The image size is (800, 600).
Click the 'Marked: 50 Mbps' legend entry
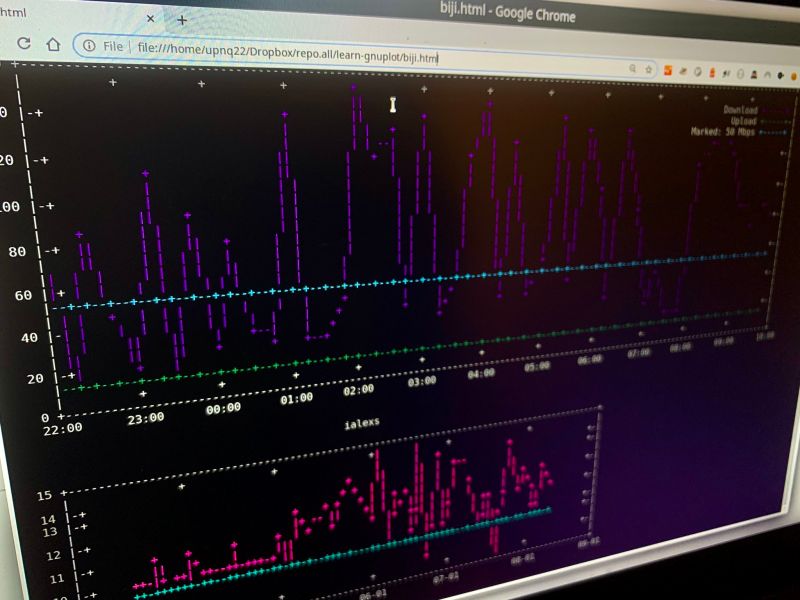pyautogui.click(x=722, y=132)
